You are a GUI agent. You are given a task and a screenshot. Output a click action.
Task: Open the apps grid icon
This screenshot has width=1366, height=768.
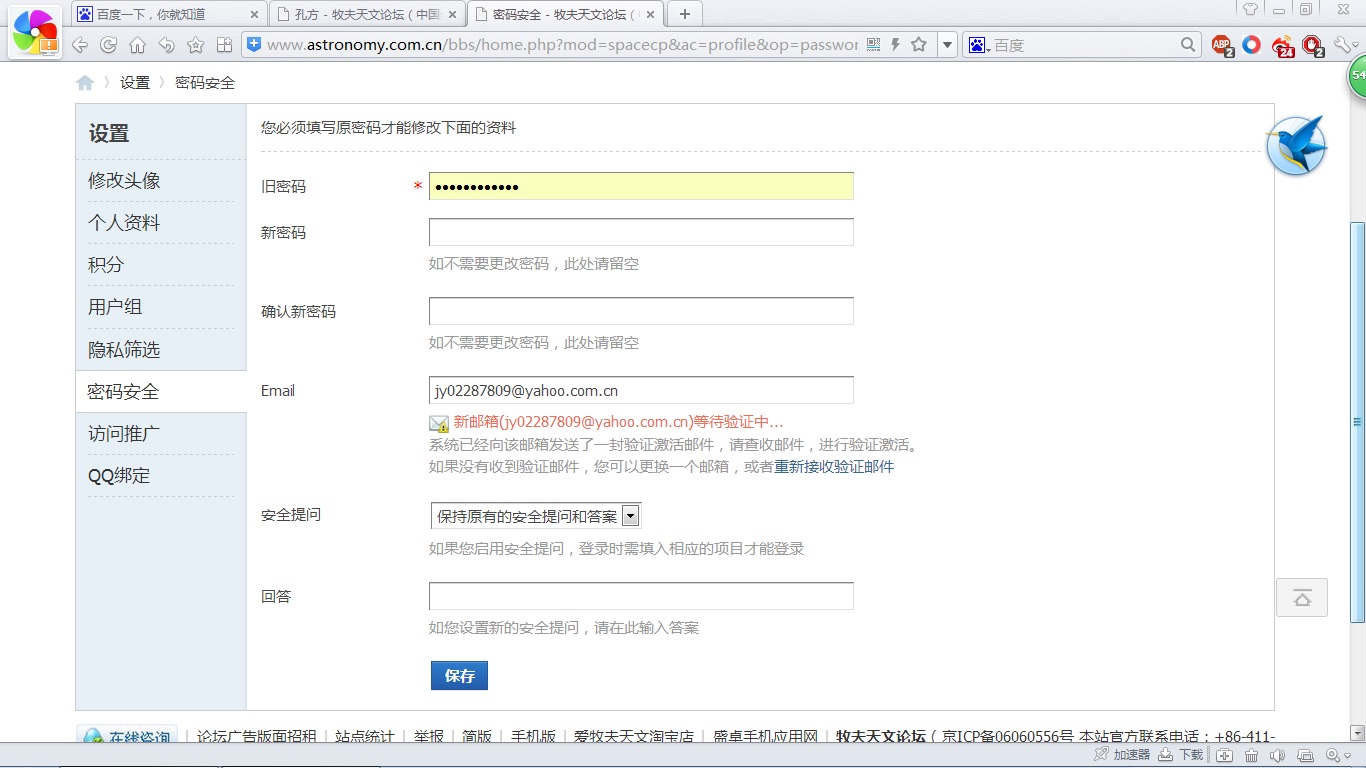tap(224, 45)
